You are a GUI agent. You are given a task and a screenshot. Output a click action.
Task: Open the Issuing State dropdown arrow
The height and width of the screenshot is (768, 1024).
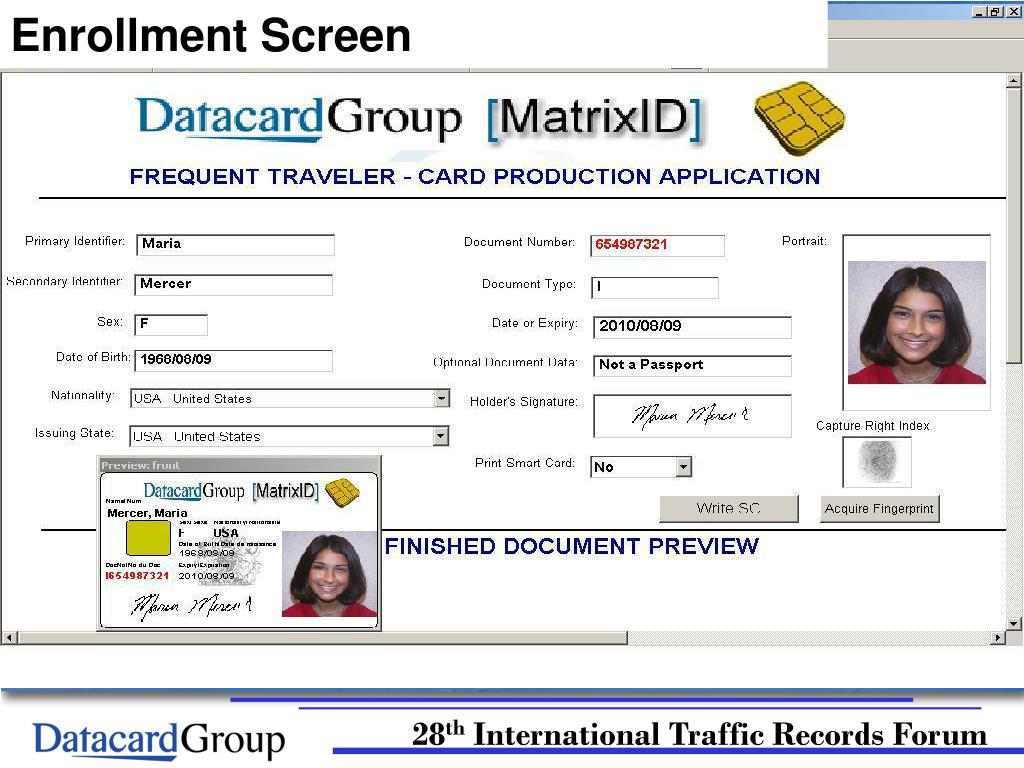click(x=441, y=436)
